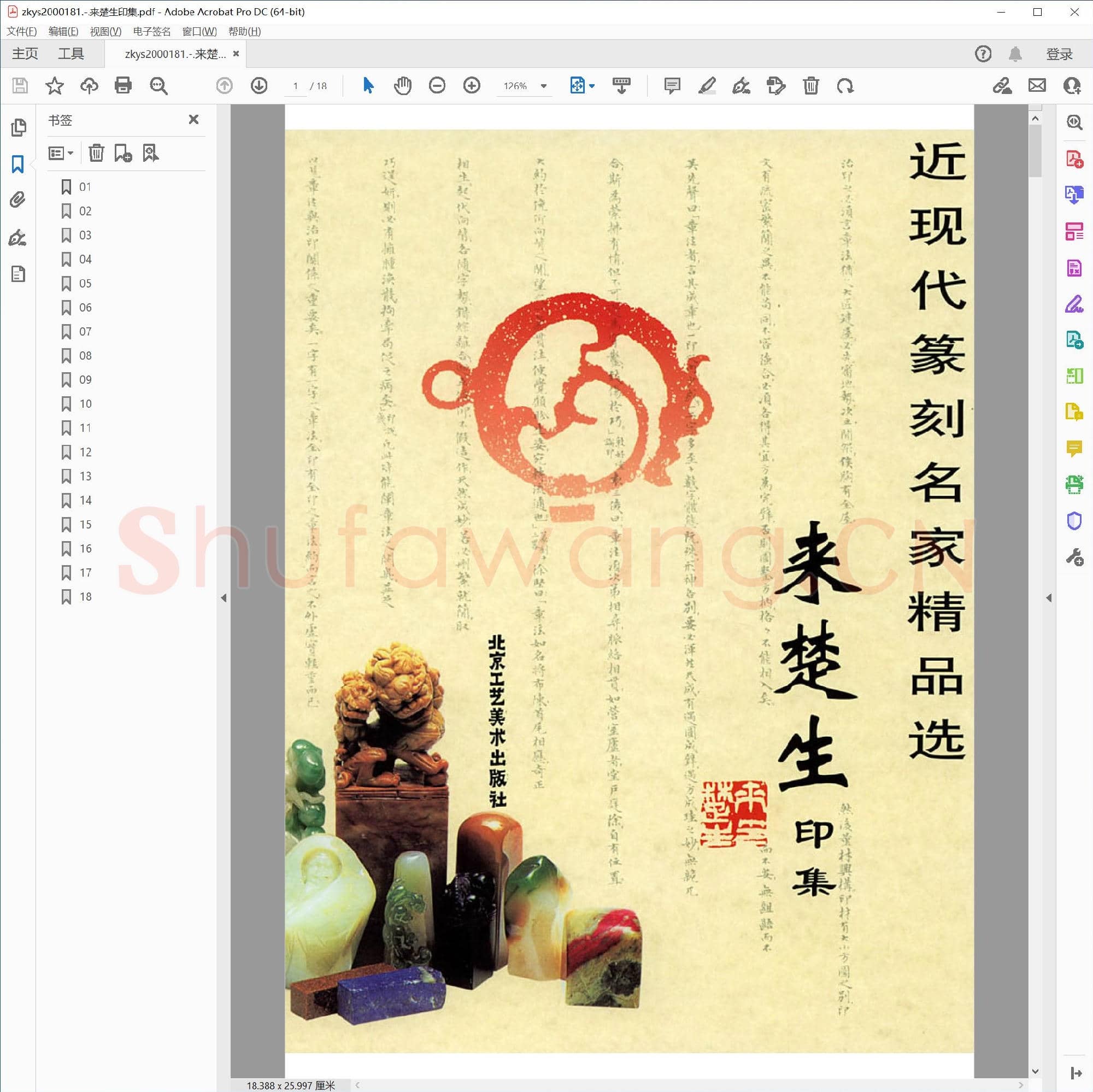Select the Hand pan tool
This screenshot has width=1093, height=1092.
click(x=402, y=86)
